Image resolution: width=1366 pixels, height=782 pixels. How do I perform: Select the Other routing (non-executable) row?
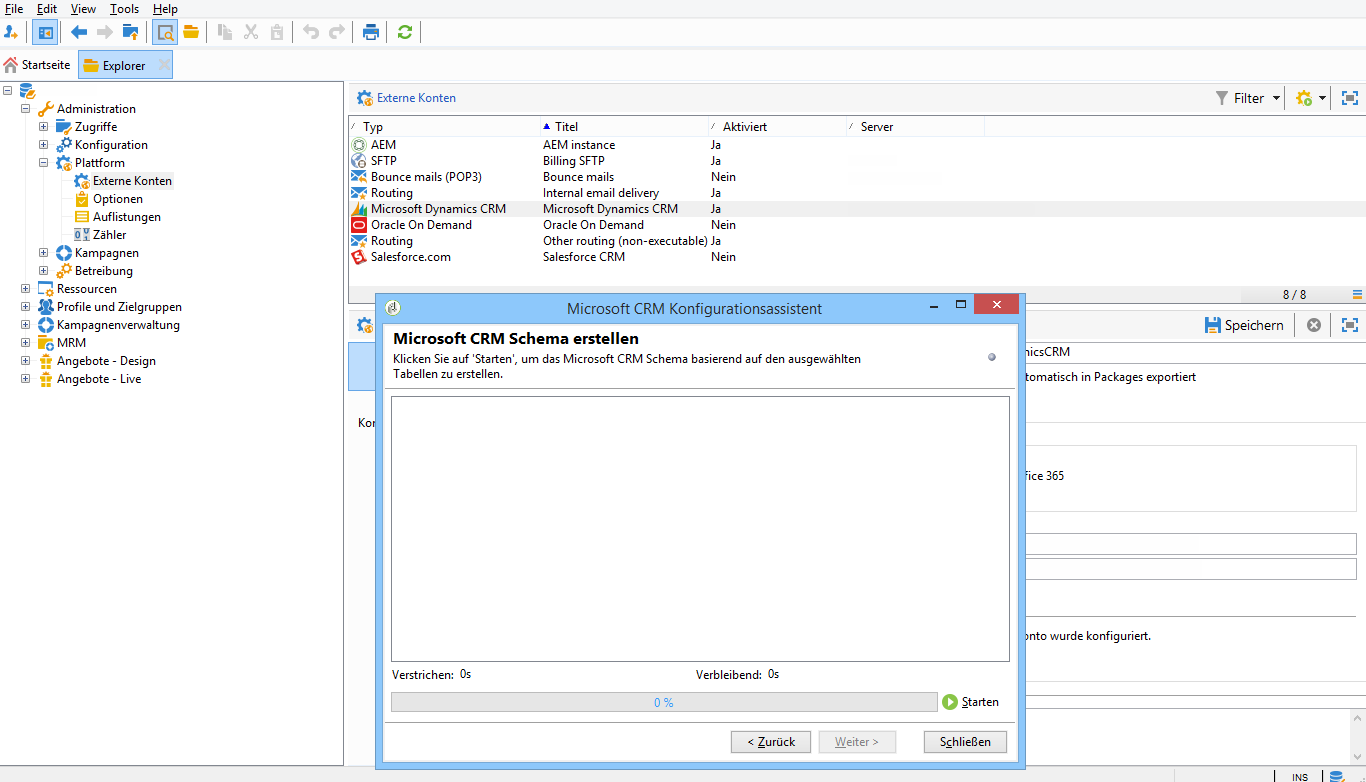coord(857,241)
